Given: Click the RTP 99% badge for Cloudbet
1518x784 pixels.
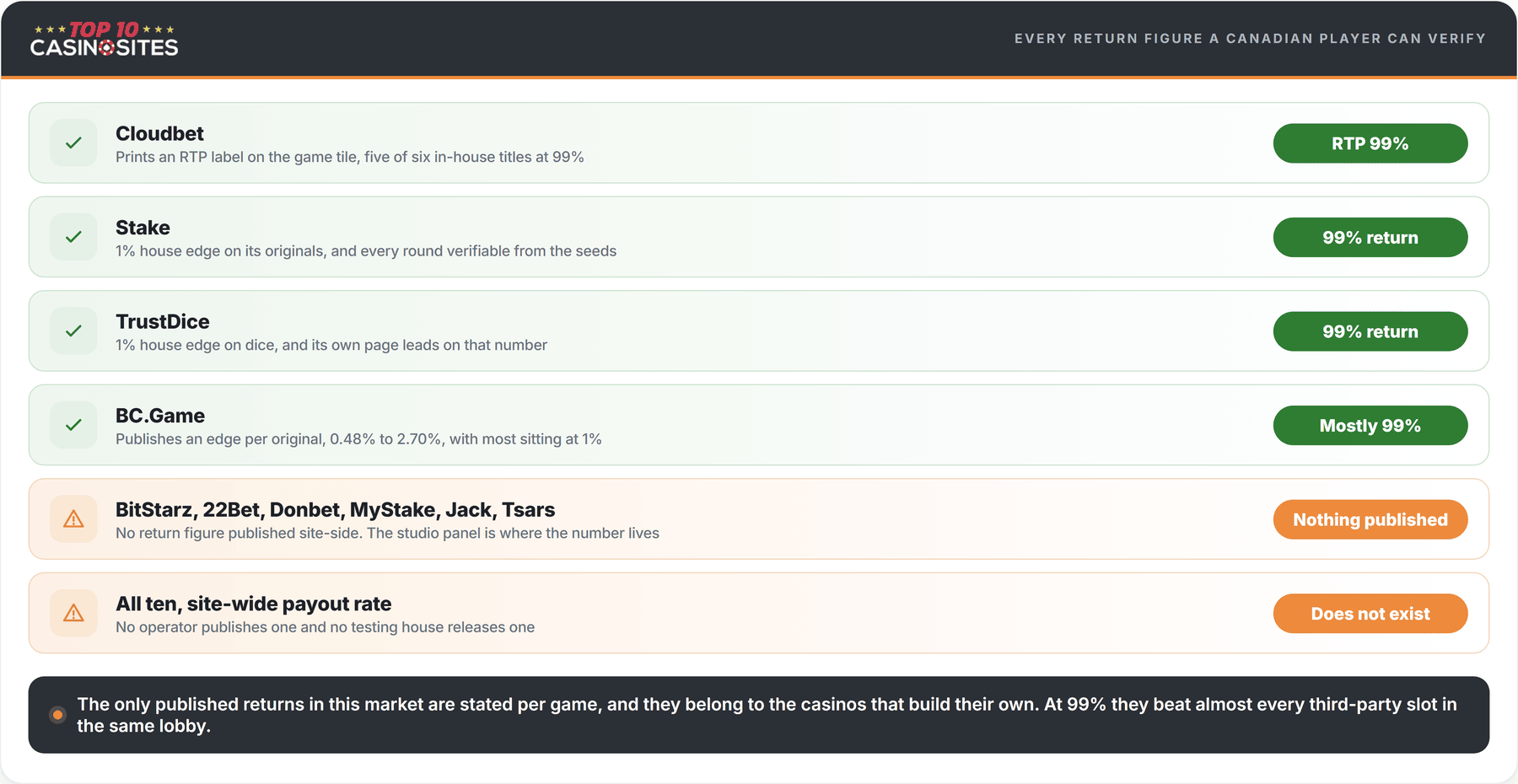Looking at the screenshot, I should (x=1370, y=143).
